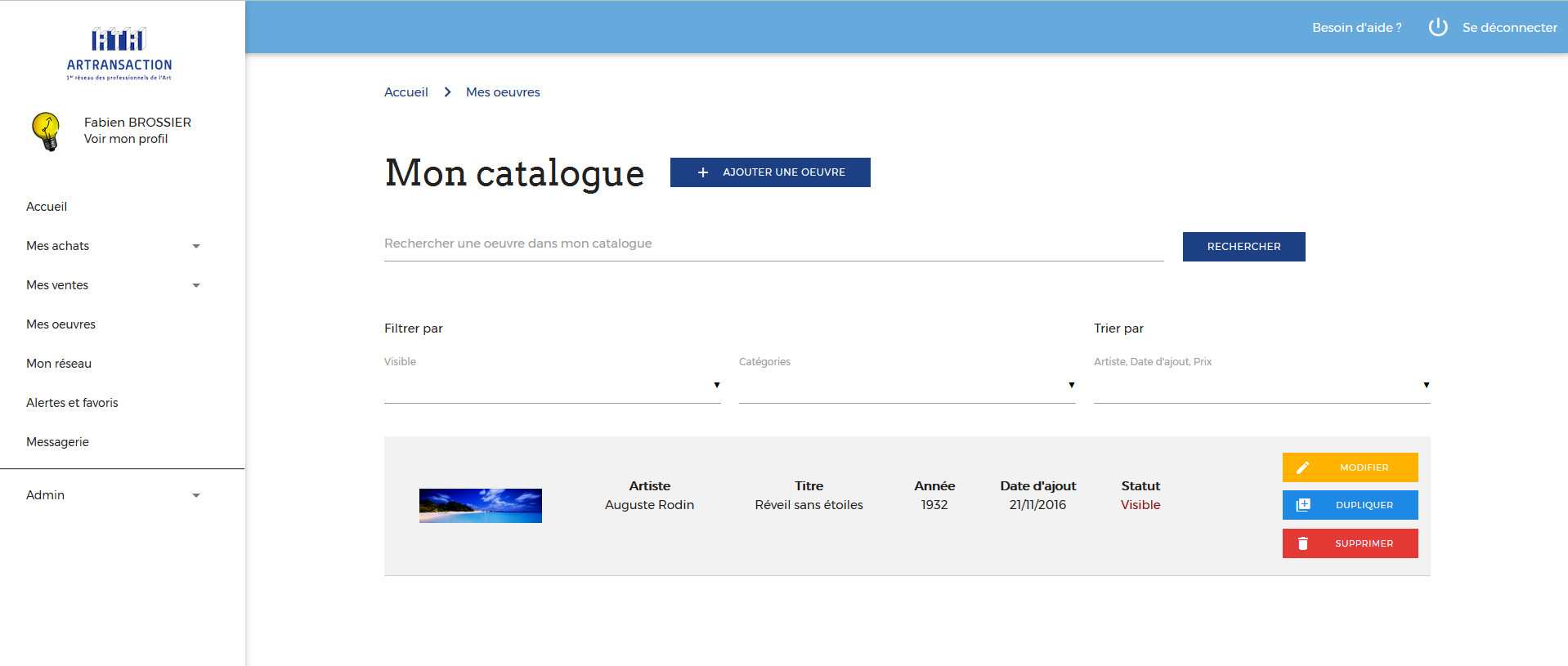Open Mes ventes in sidebar

57,285
